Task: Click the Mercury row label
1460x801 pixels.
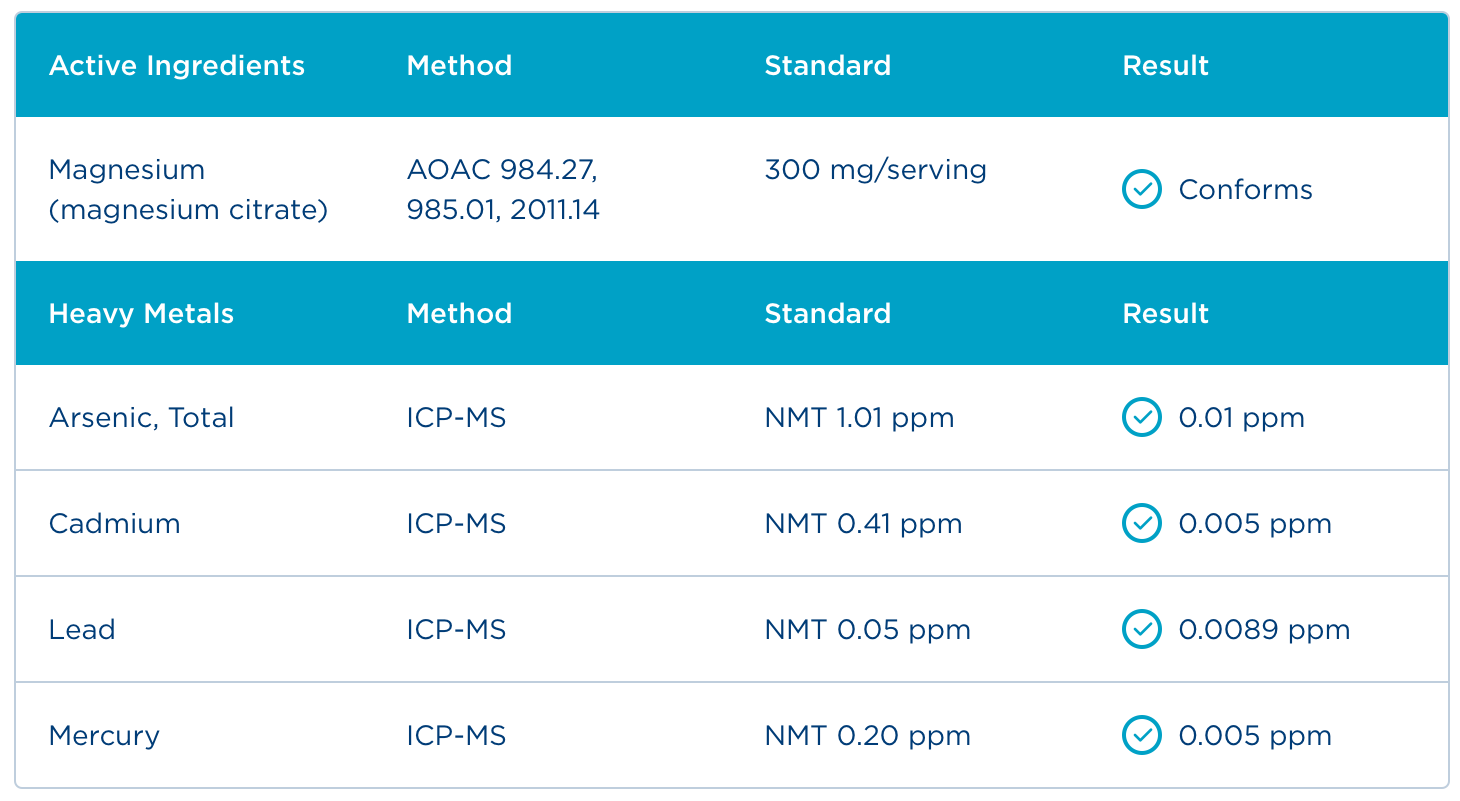Action: click(x=104, y=735)
